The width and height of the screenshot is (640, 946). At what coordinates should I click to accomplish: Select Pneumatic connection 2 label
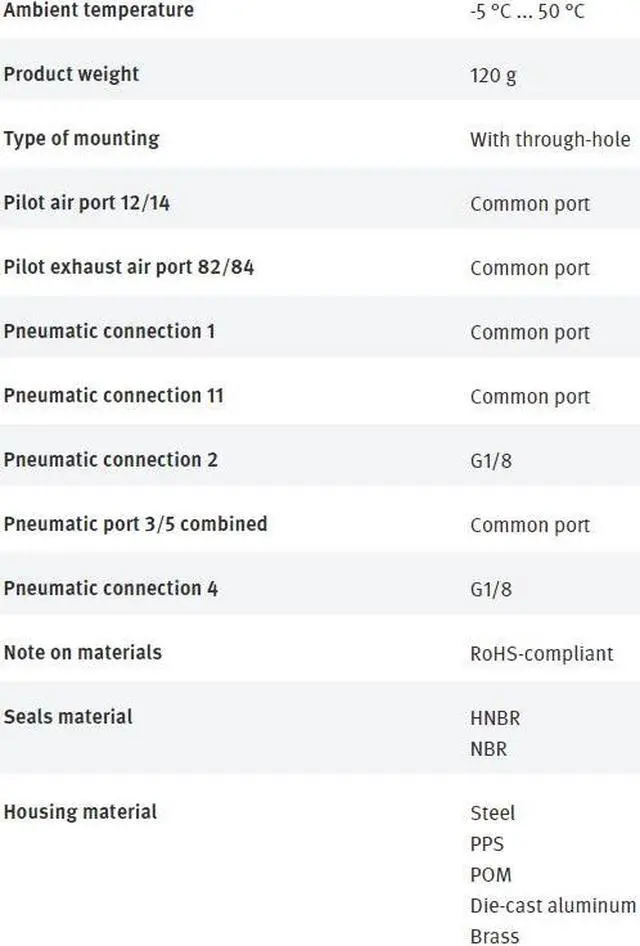[x=110, y=460]
